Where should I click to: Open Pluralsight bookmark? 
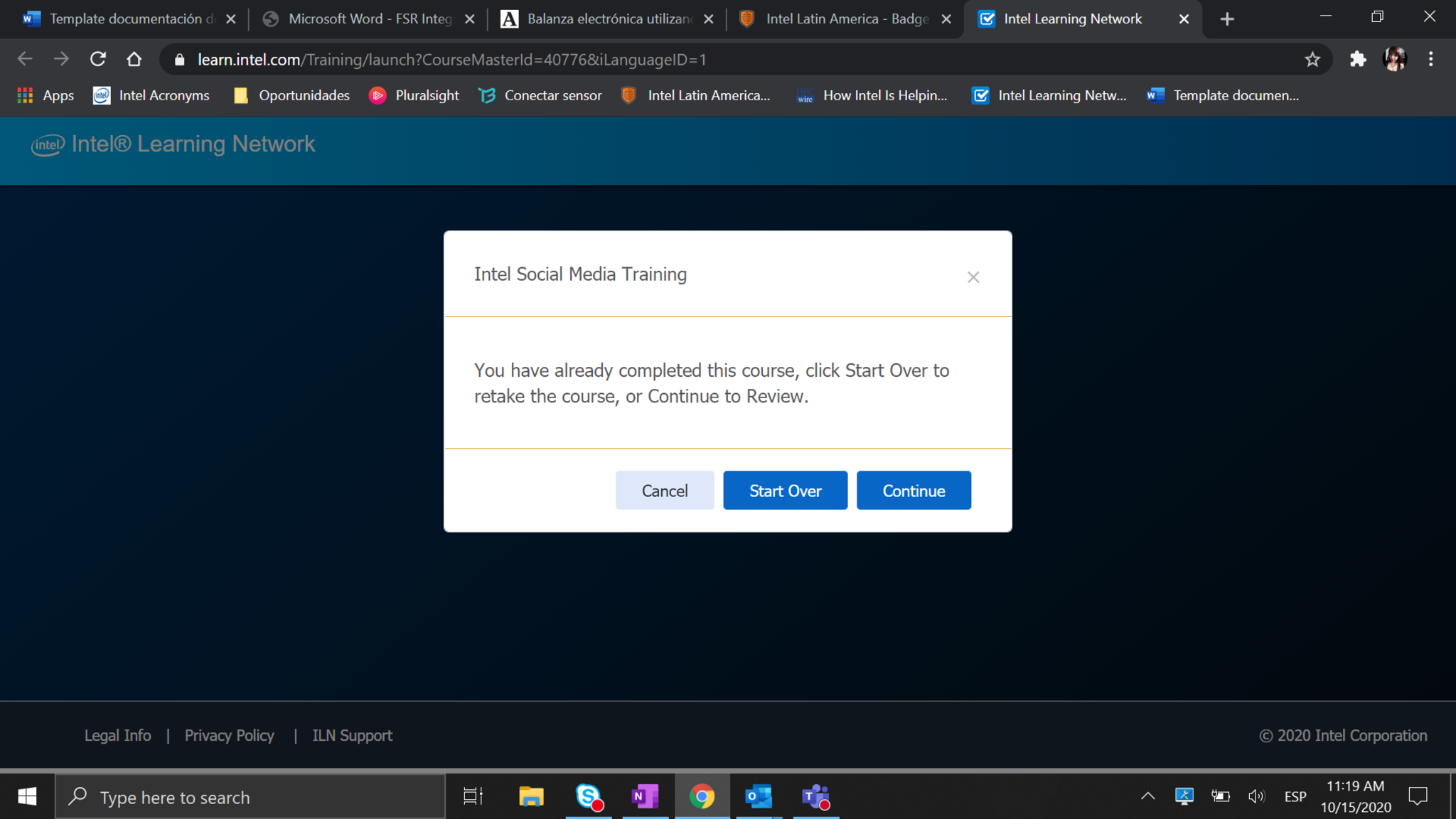tap(414, 95)
